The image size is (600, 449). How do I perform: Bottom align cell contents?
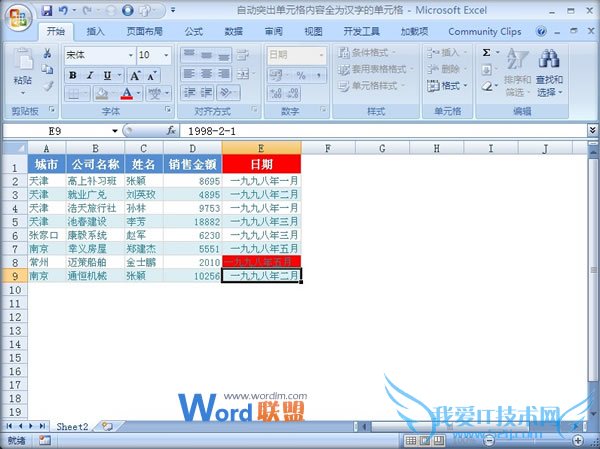click(x=223, y=55)
